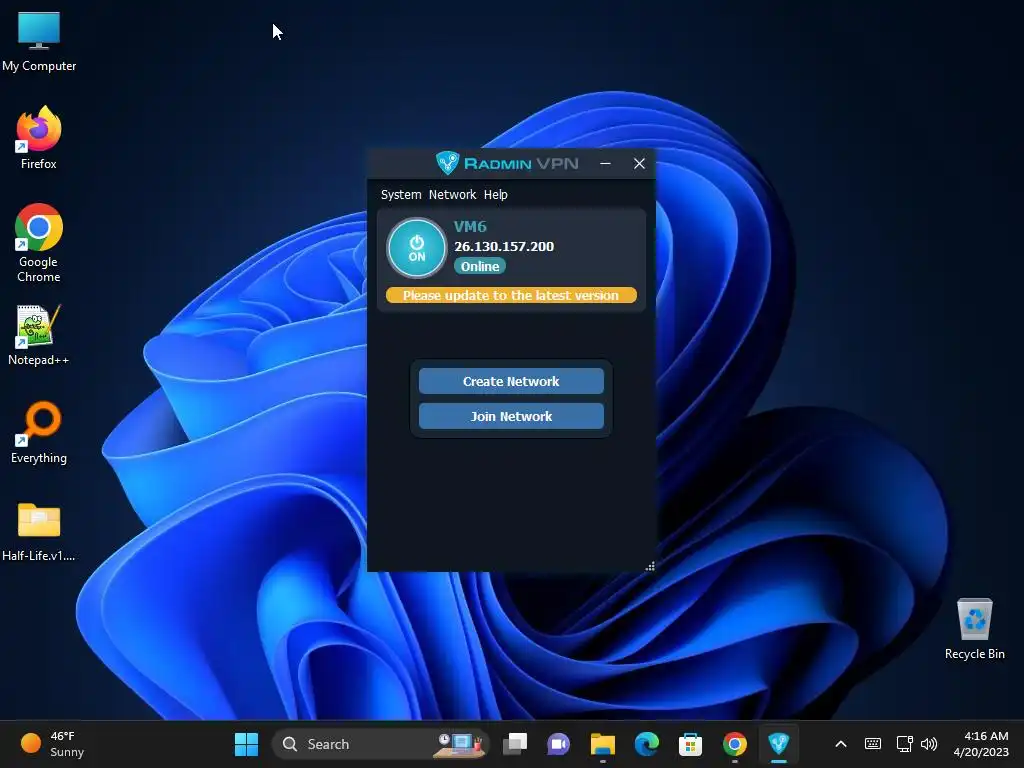This screenshot has height=768, width=1024.
Task: Click the IP address 26.130.157.200
Action: click(x=504, y=246)
